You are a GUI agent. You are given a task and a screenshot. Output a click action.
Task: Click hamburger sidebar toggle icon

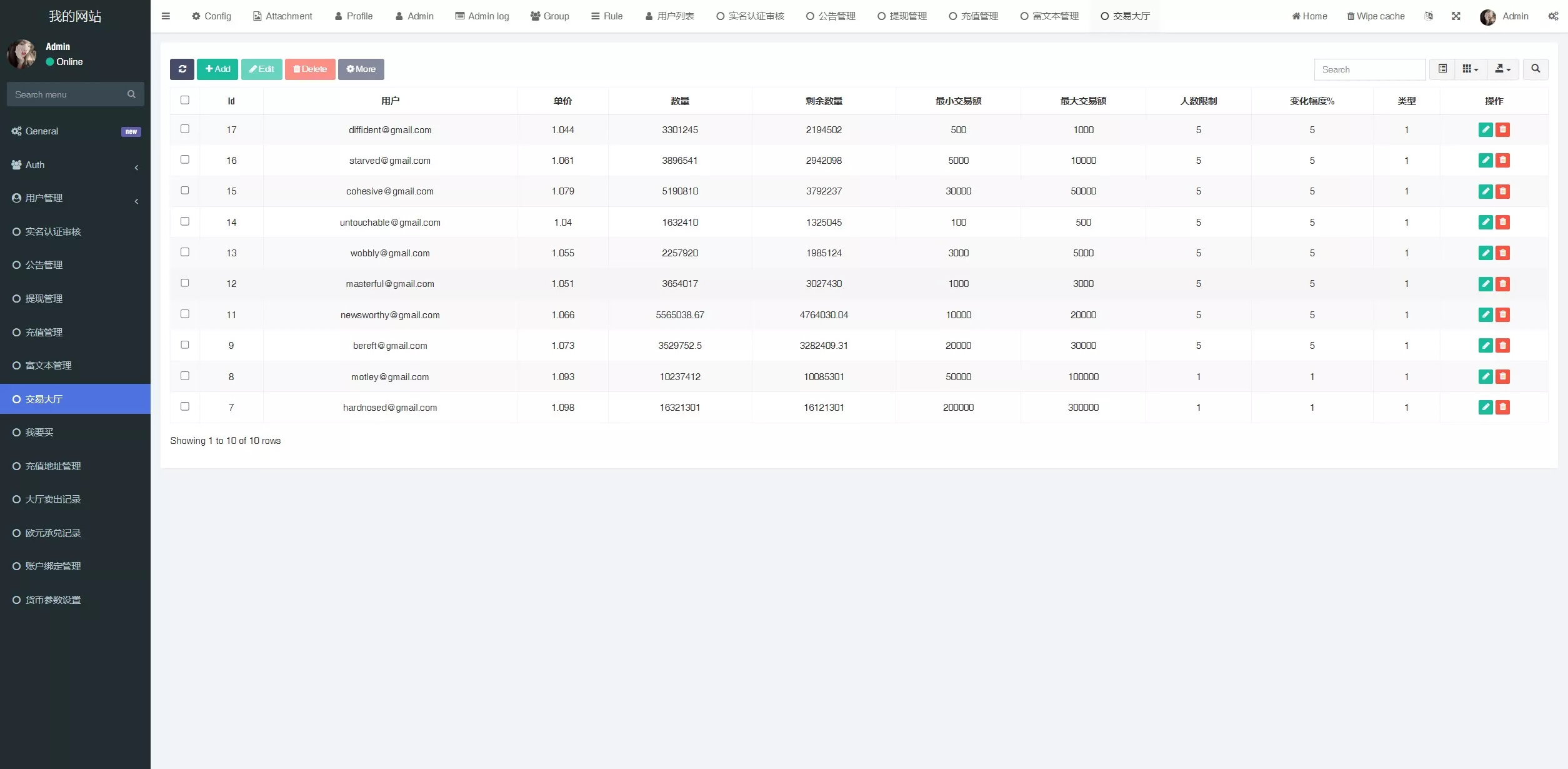coord(166,16)
